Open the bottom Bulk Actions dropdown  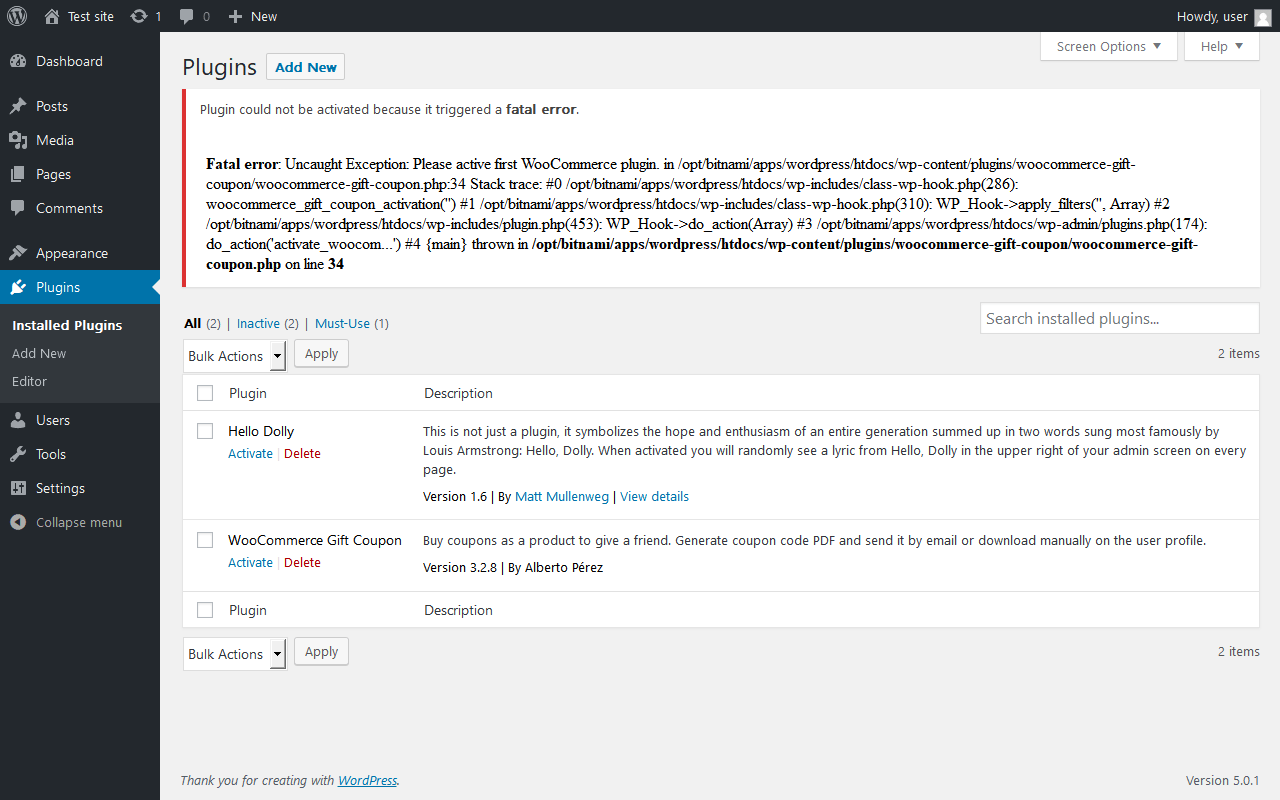pos(235,654)
